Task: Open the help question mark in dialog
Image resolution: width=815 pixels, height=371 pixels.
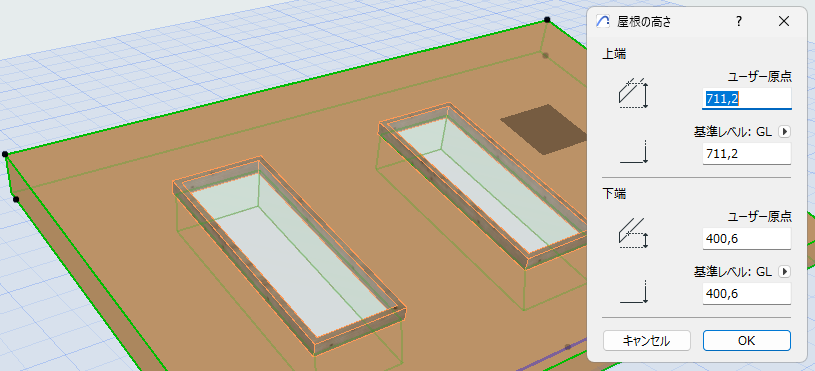Action: 738,21
